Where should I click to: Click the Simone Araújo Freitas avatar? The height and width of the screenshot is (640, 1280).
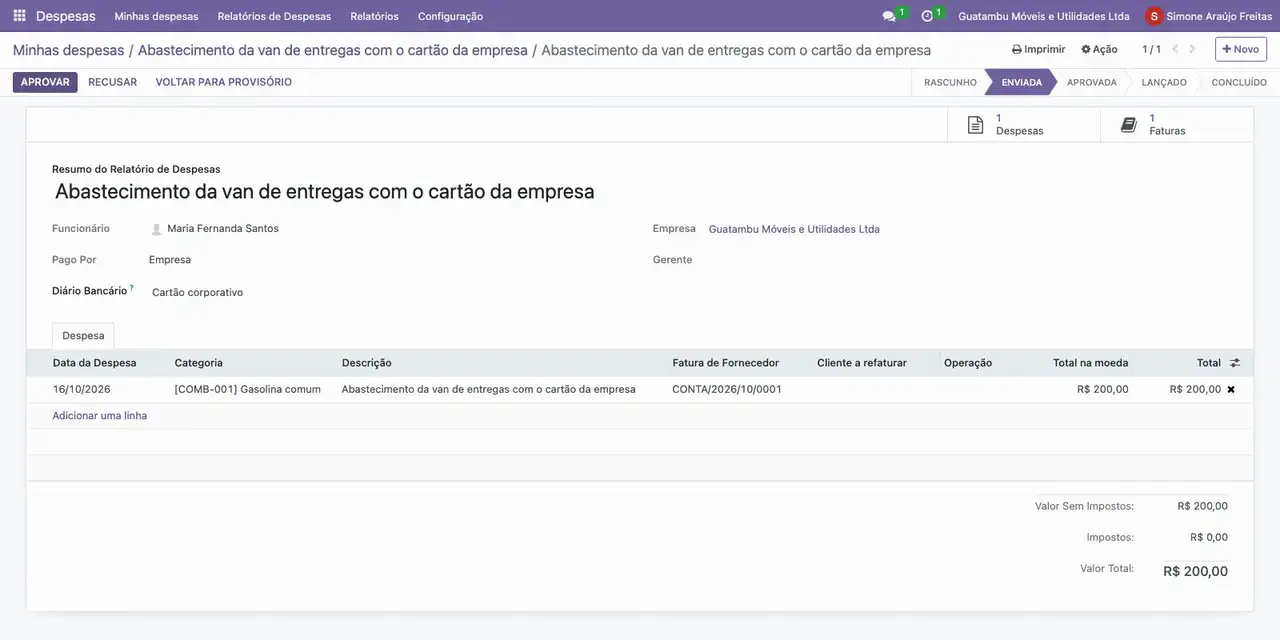point(1154,16)
